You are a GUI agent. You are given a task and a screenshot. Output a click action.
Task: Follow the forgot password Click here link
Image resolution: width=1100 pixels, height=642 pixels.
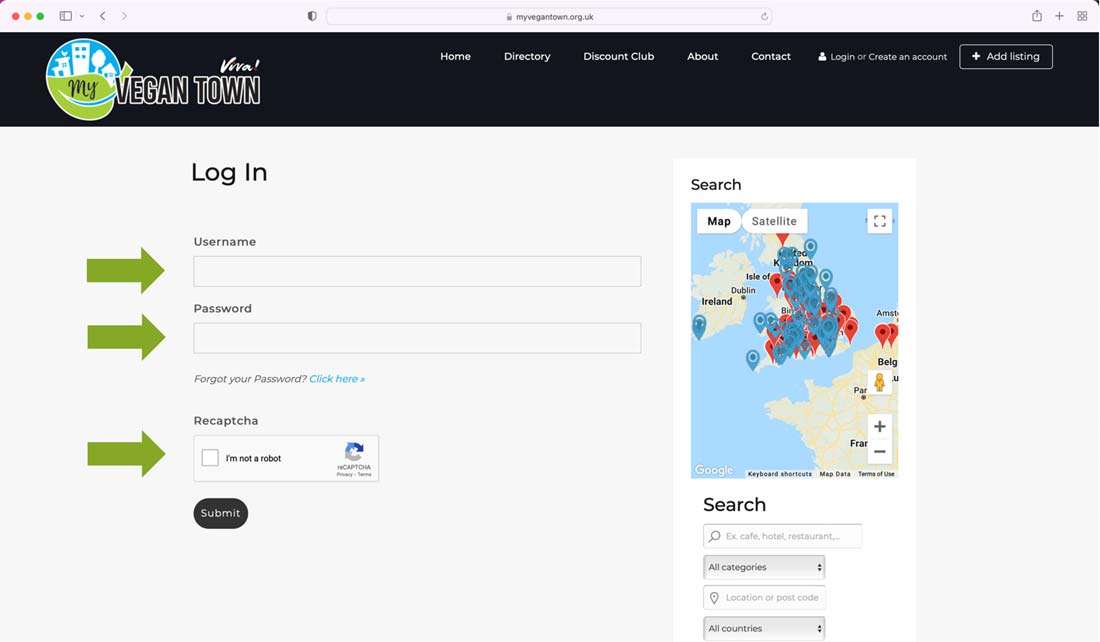pos(337,379)
